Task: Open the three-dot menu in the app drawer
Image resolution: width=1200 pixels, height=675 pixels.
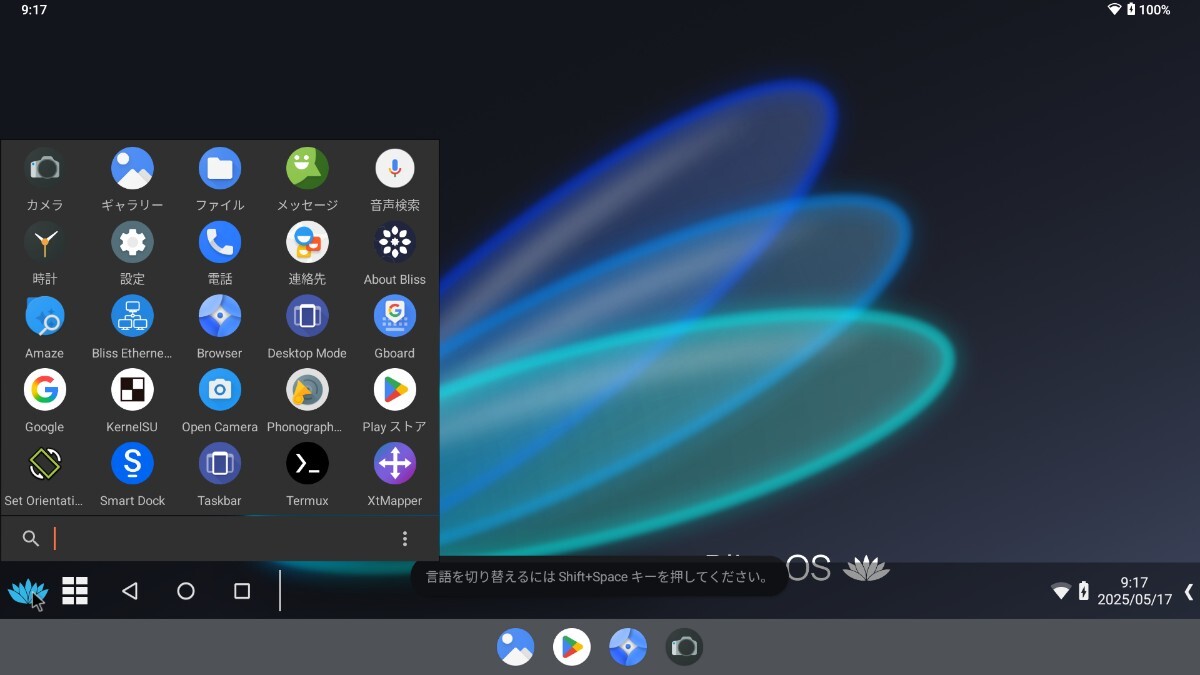Action: point(405,539)
